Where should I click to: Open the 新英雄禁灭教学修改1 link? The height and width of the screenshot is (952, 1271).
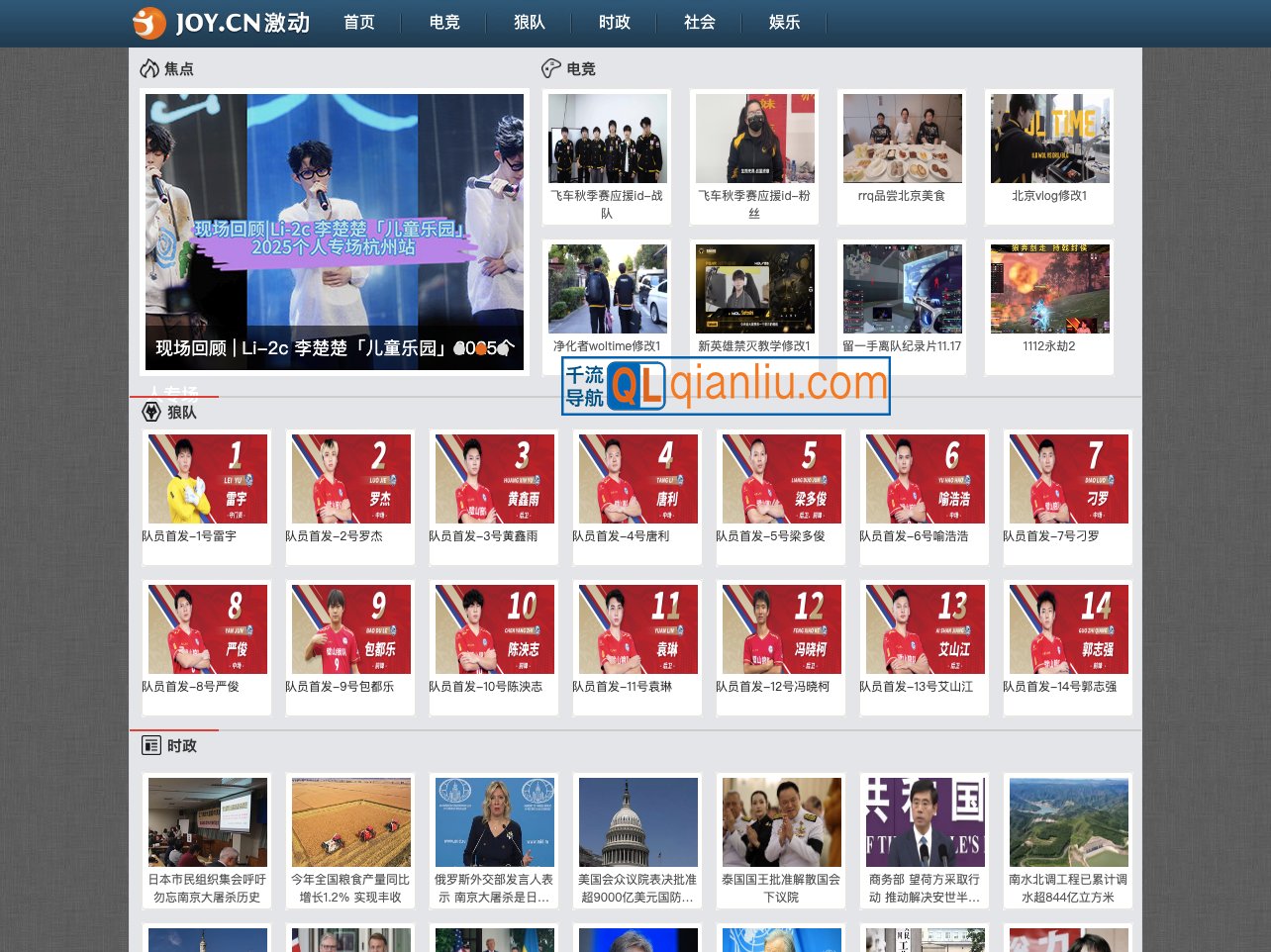[x=754, y=346]
